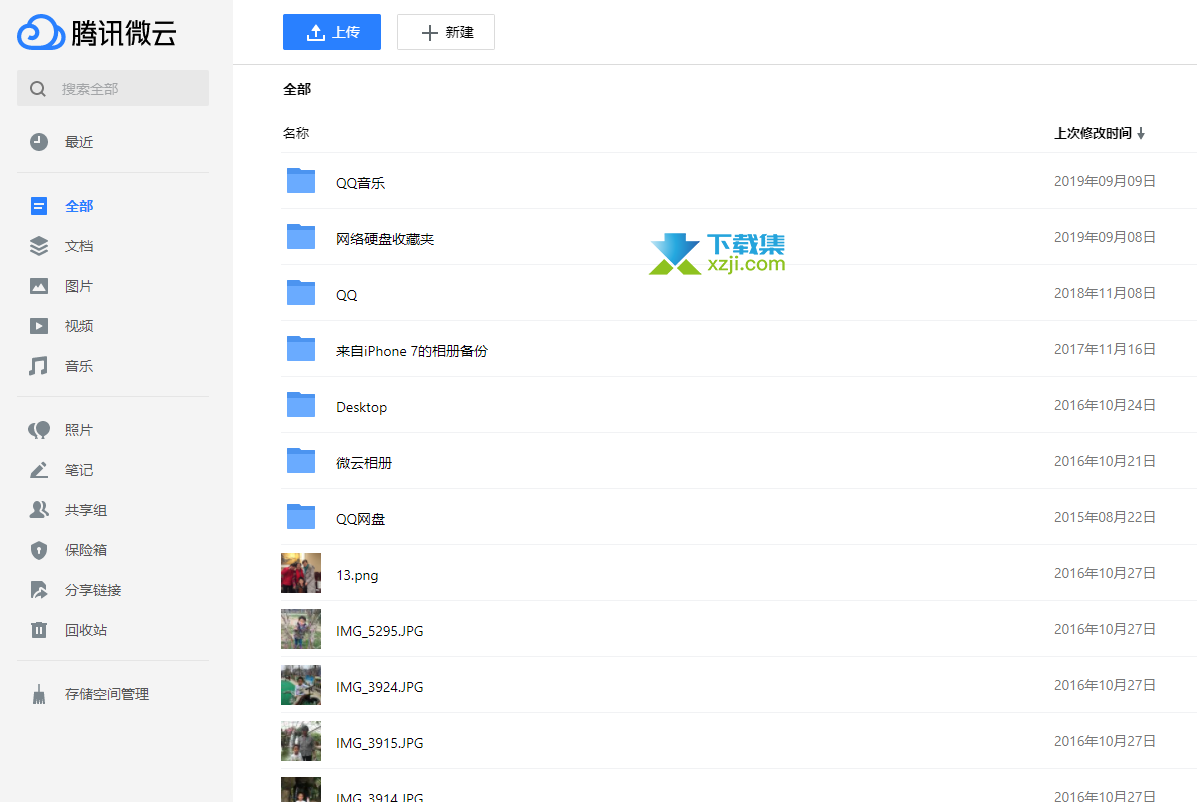Open 最近 in the sidebar
Viewport: 1197px width, 802px height.
(79, 142)
